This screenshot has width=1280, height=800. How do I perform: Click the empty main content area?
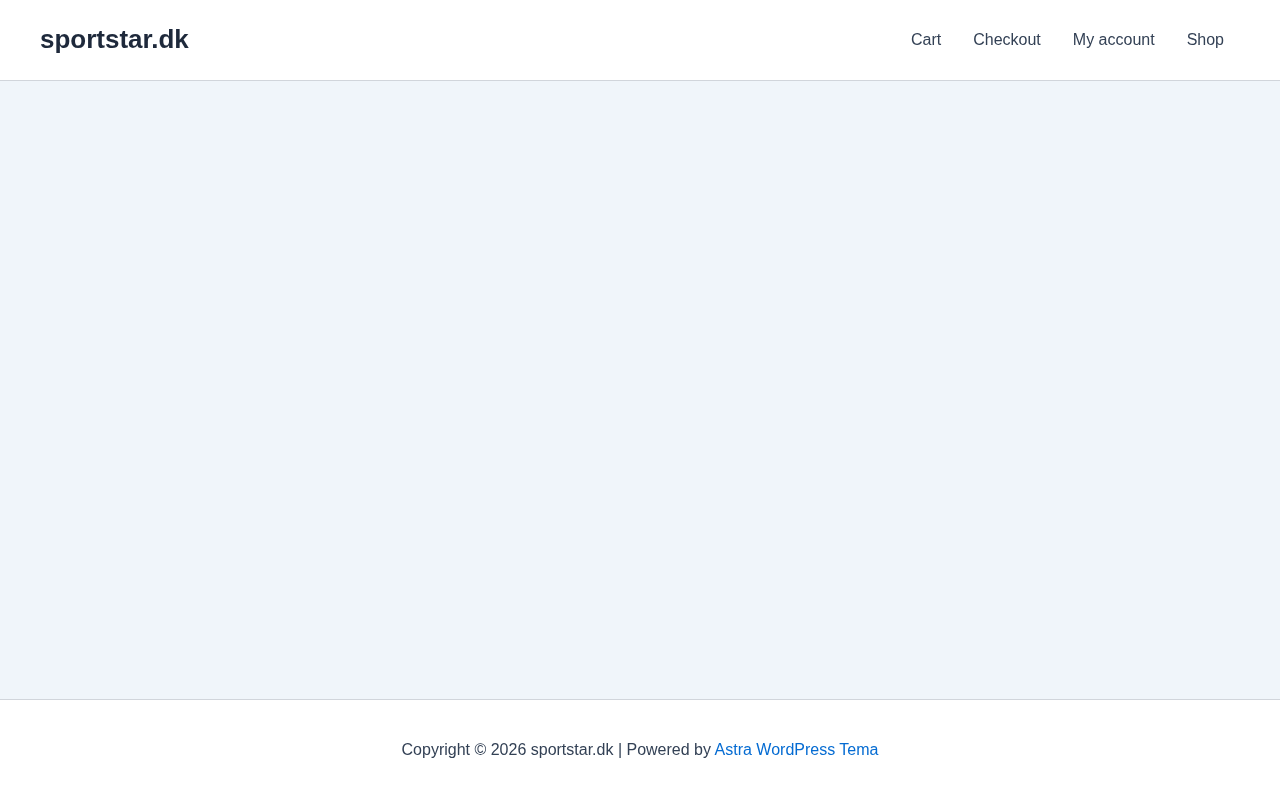[640, 390]
